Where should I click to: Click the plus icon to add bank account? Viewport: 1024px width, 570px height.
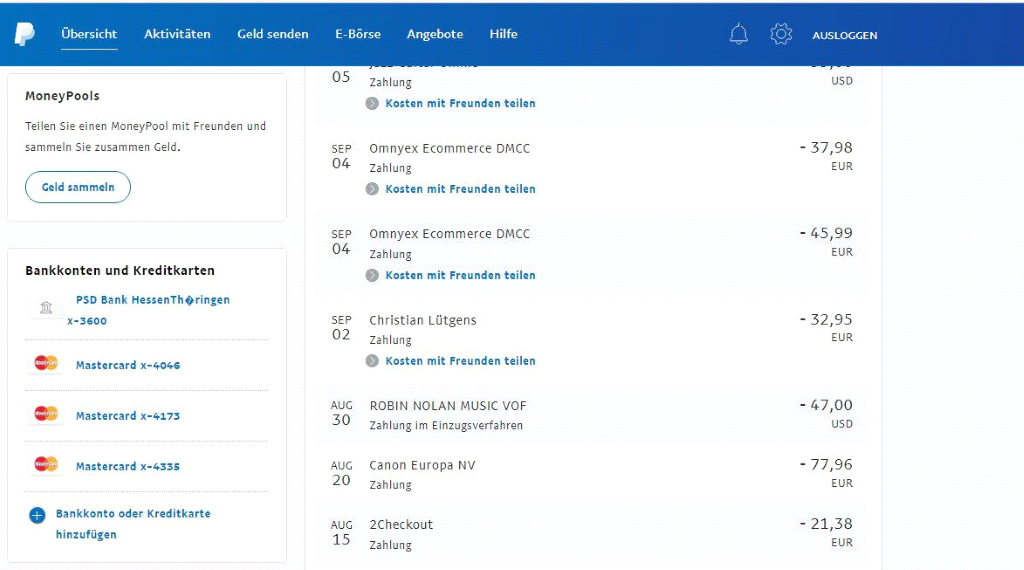click(37, 515)
